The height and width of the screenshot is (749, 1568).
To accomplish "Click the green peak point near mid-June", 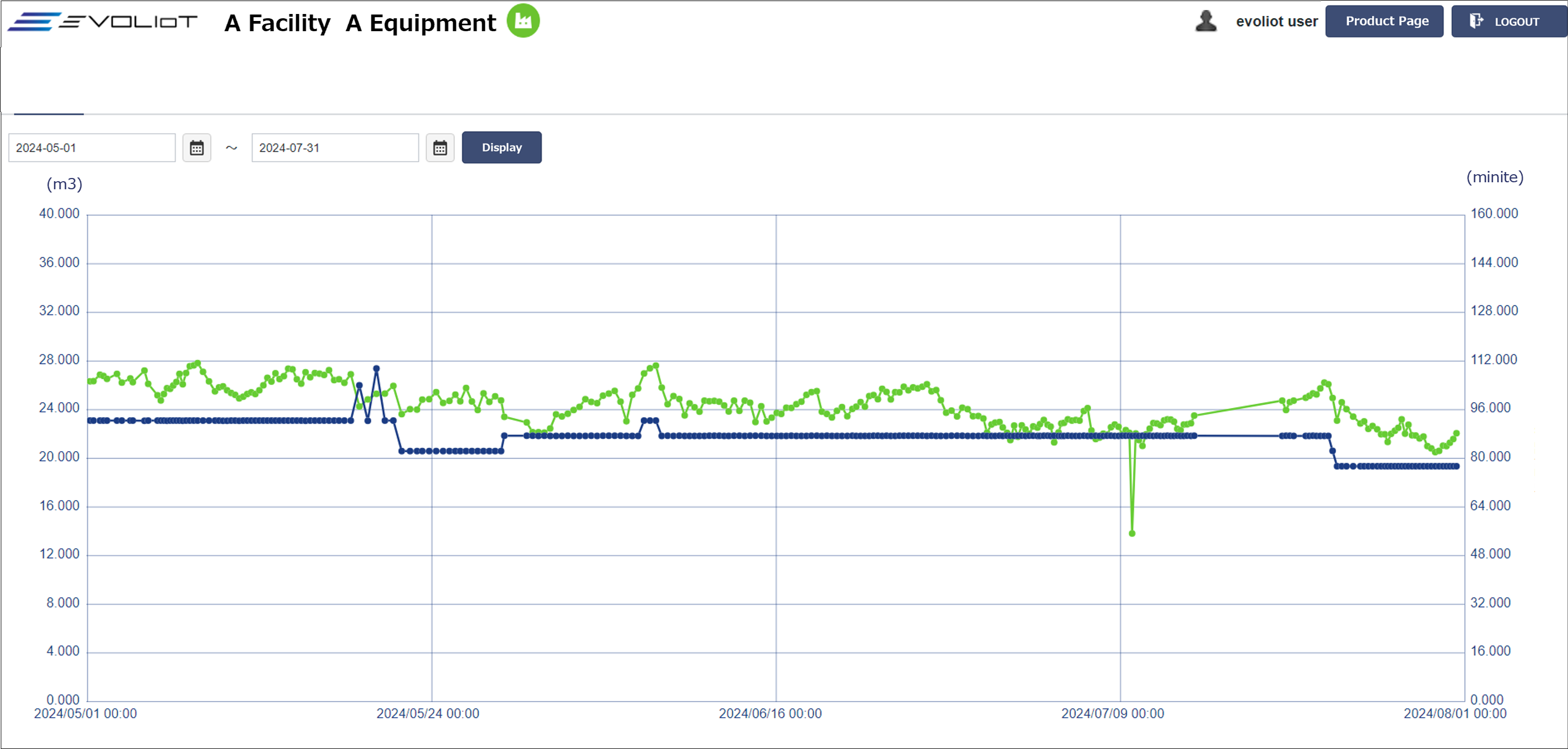I will 656,366.
